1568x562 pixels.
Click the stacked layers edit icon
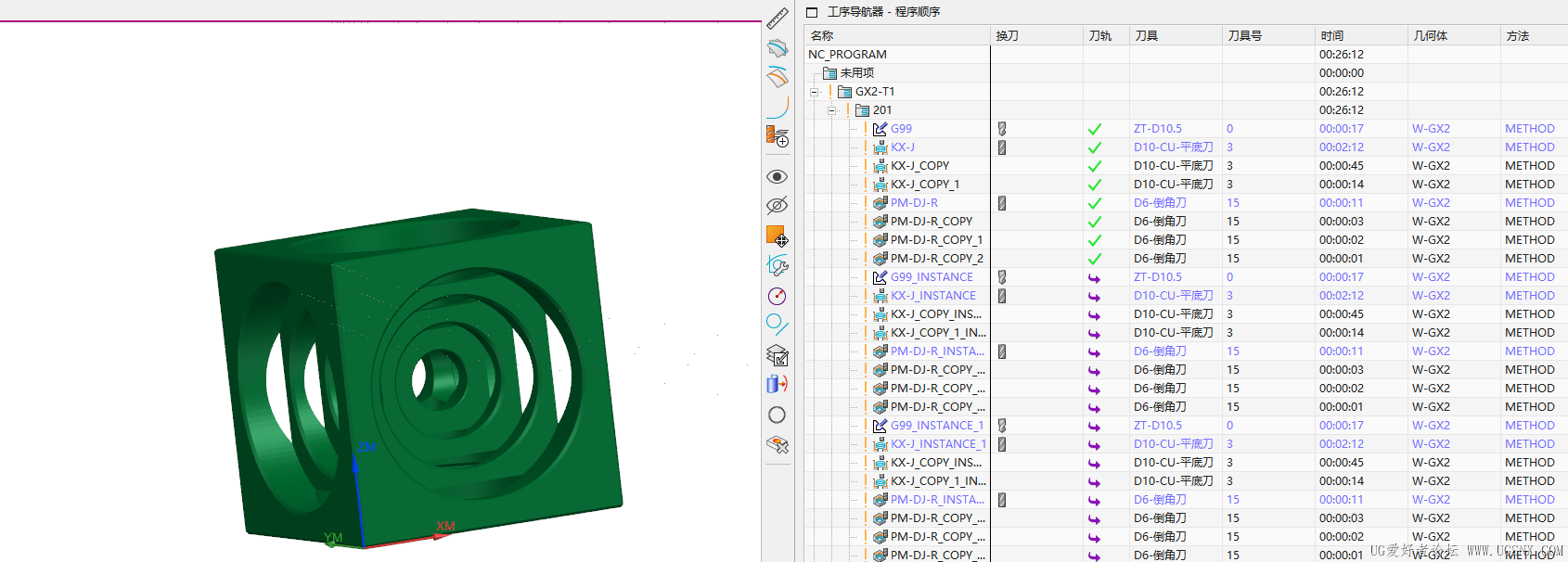pos(778,355)
